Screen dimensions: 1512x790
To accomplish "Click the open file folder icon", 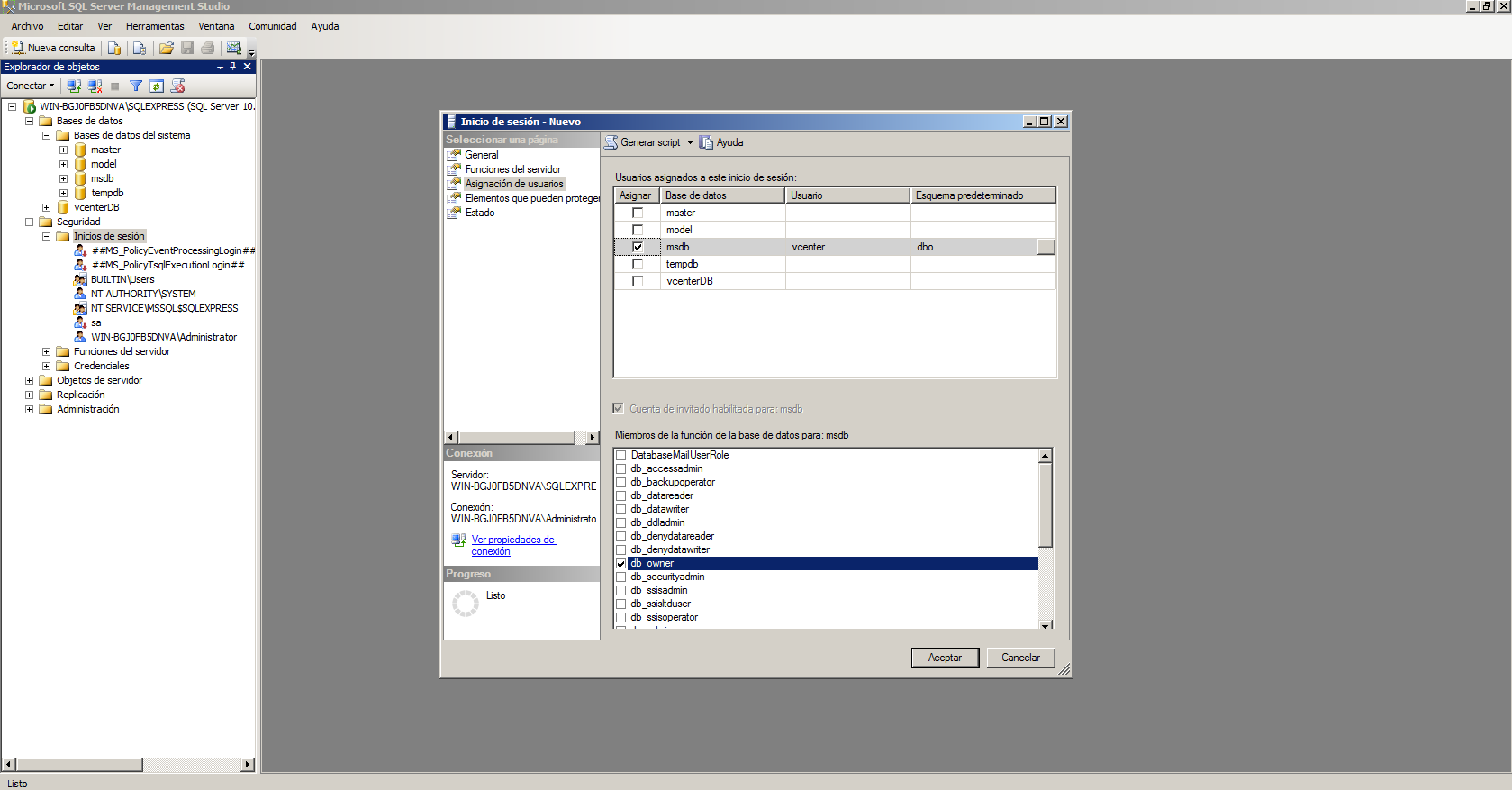I will click(166, 48).
